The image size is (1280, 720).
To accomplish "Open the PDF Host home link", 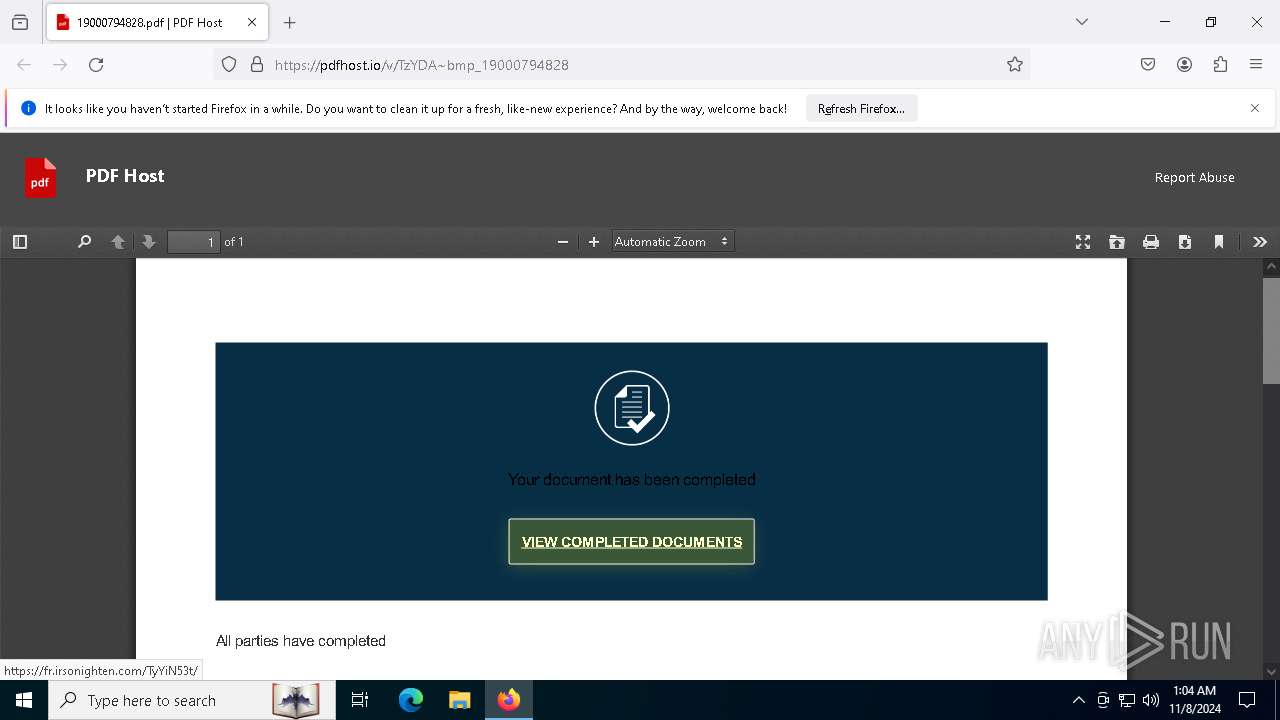I will pos(125,176).
